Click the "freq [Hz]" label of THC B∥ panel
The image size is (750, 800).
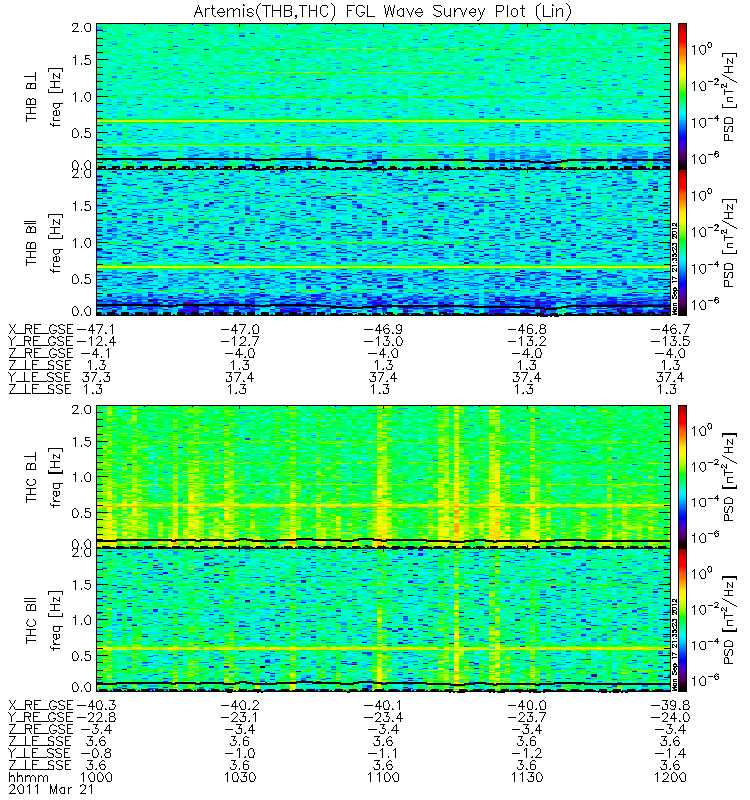click(x=56, y=620)
